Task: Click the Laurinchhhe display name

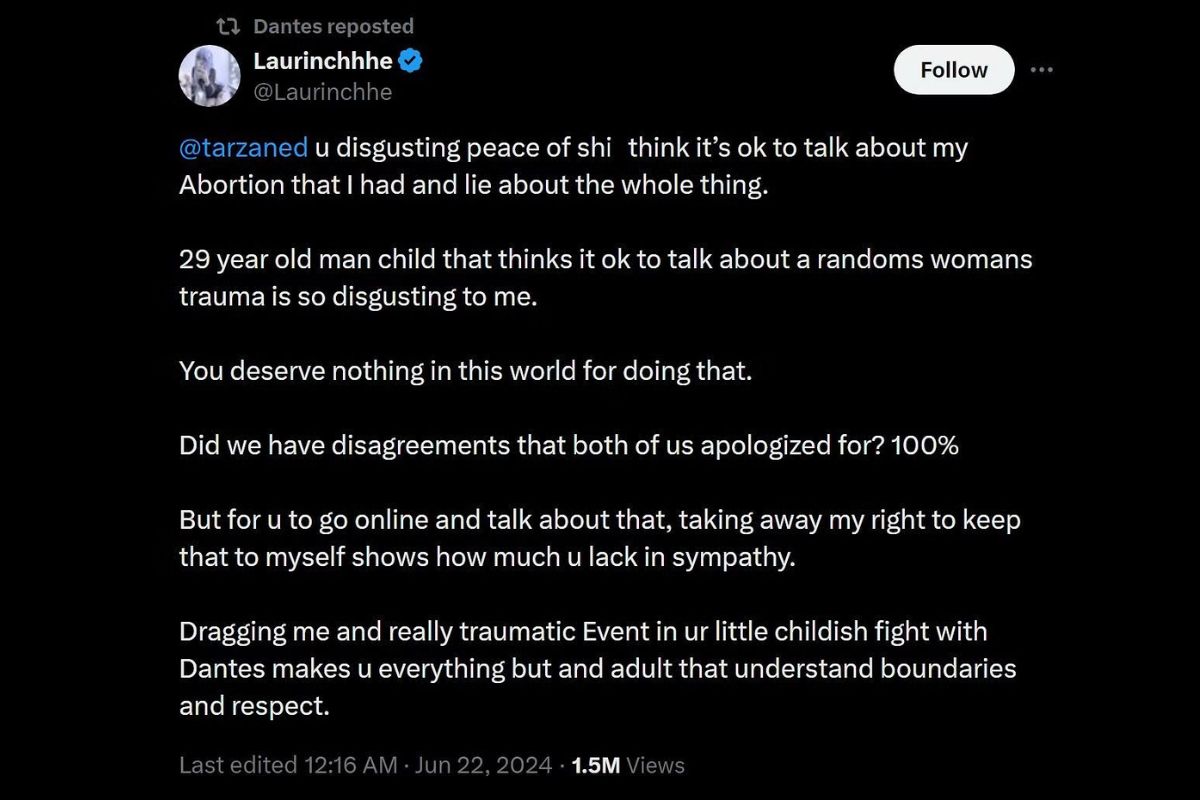Action: point(323,61)
